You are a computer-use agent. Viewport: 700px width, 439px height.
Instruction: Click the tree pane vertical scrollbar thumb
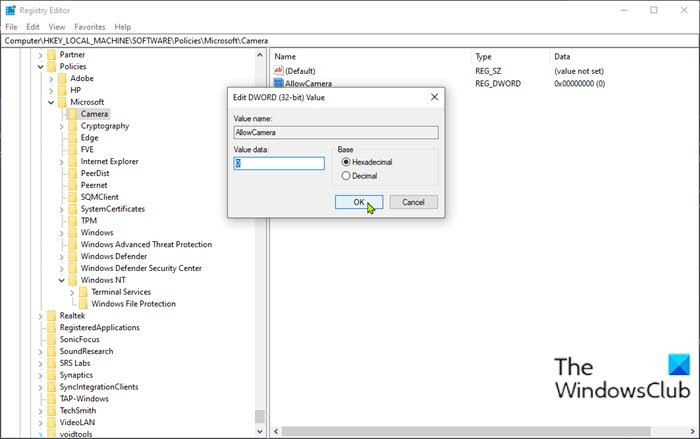pyautogui.click(x=260, y=416)
